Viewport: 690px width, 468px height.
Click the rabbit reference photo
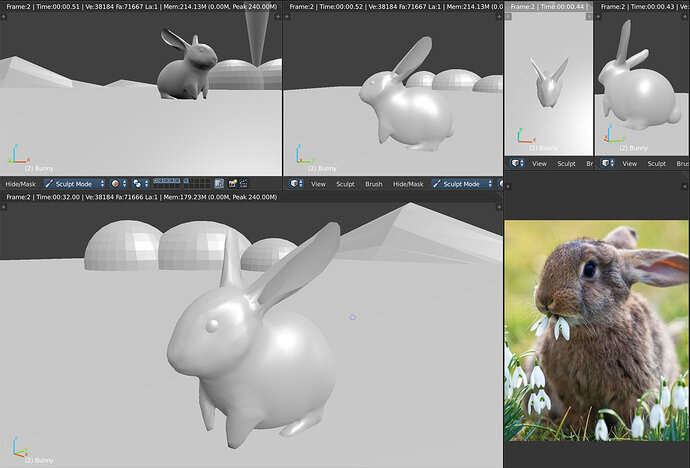pyautogui.click(x=596, y=330)
